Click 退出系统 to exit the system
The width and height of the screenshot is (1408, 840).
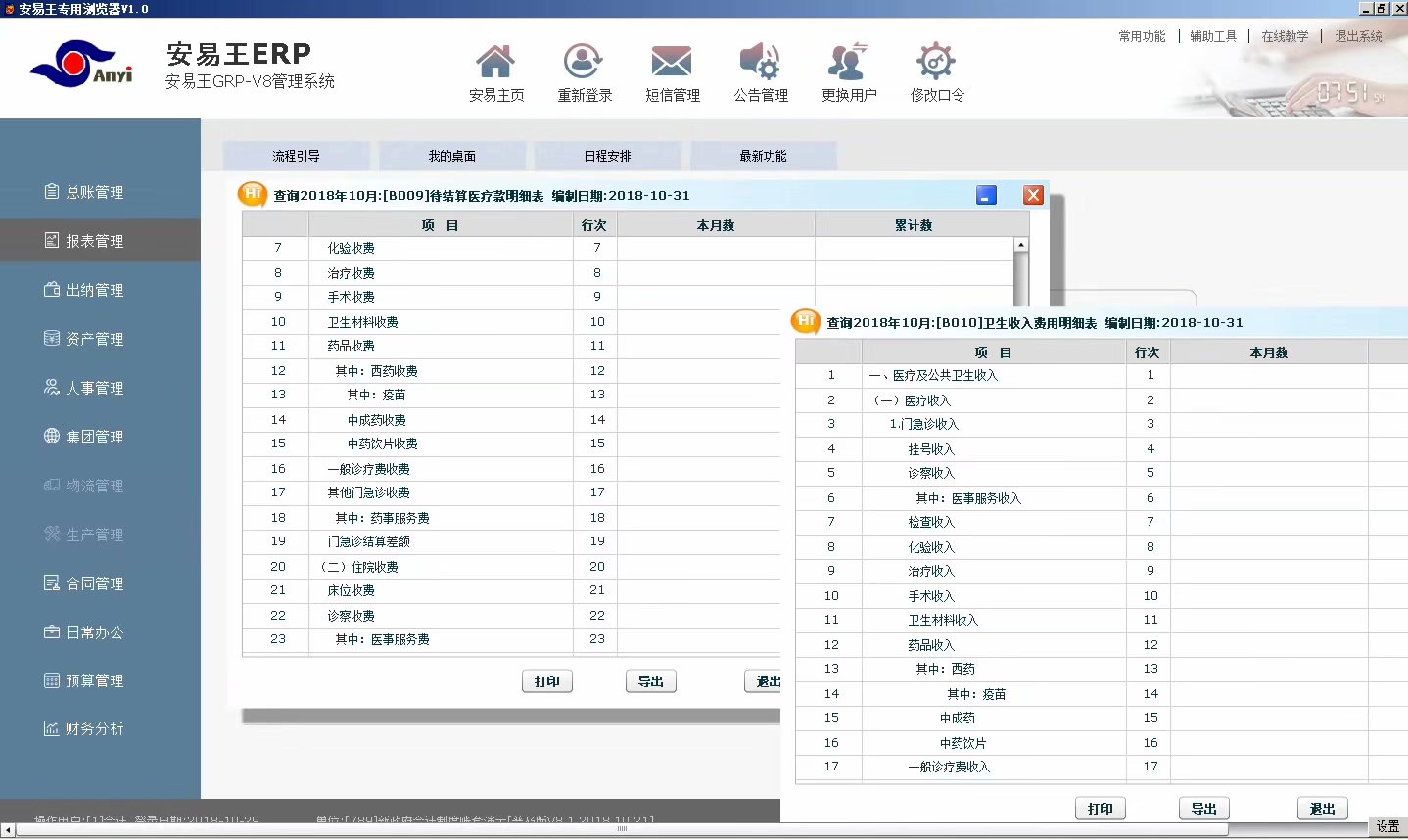click(1358, 36)
